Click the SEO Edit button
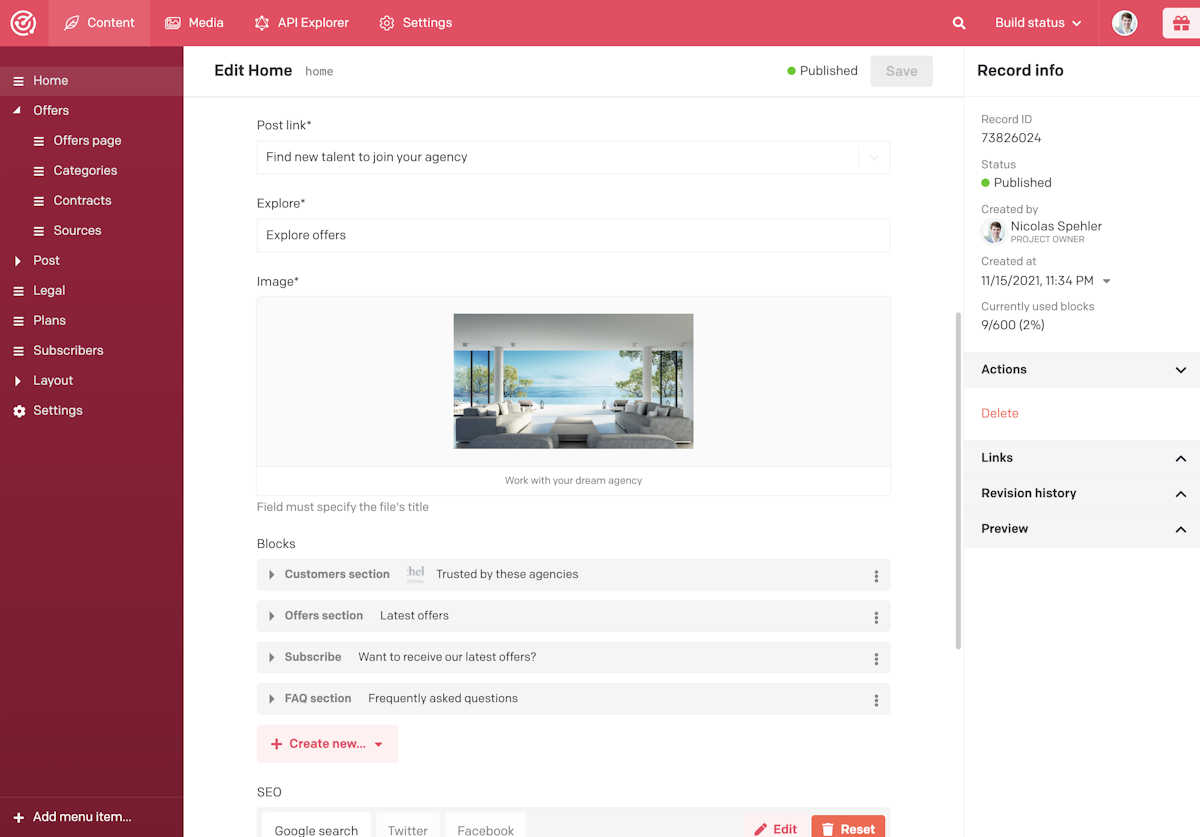This screenshot has width=1200, height=837. 775,828
